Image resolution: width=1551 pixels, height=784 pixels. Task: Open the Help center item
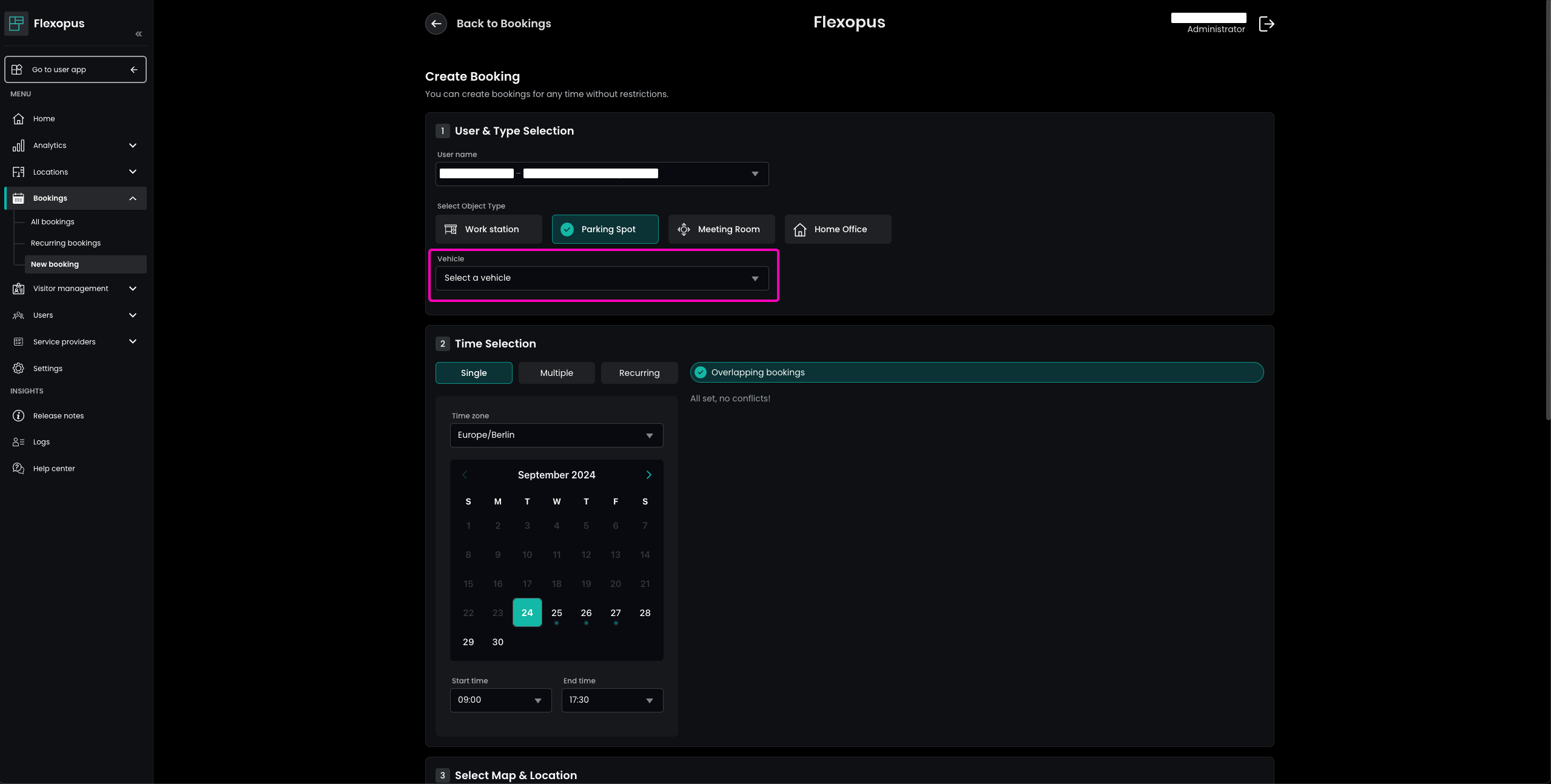pyautogui.click(x=54, y=469)
